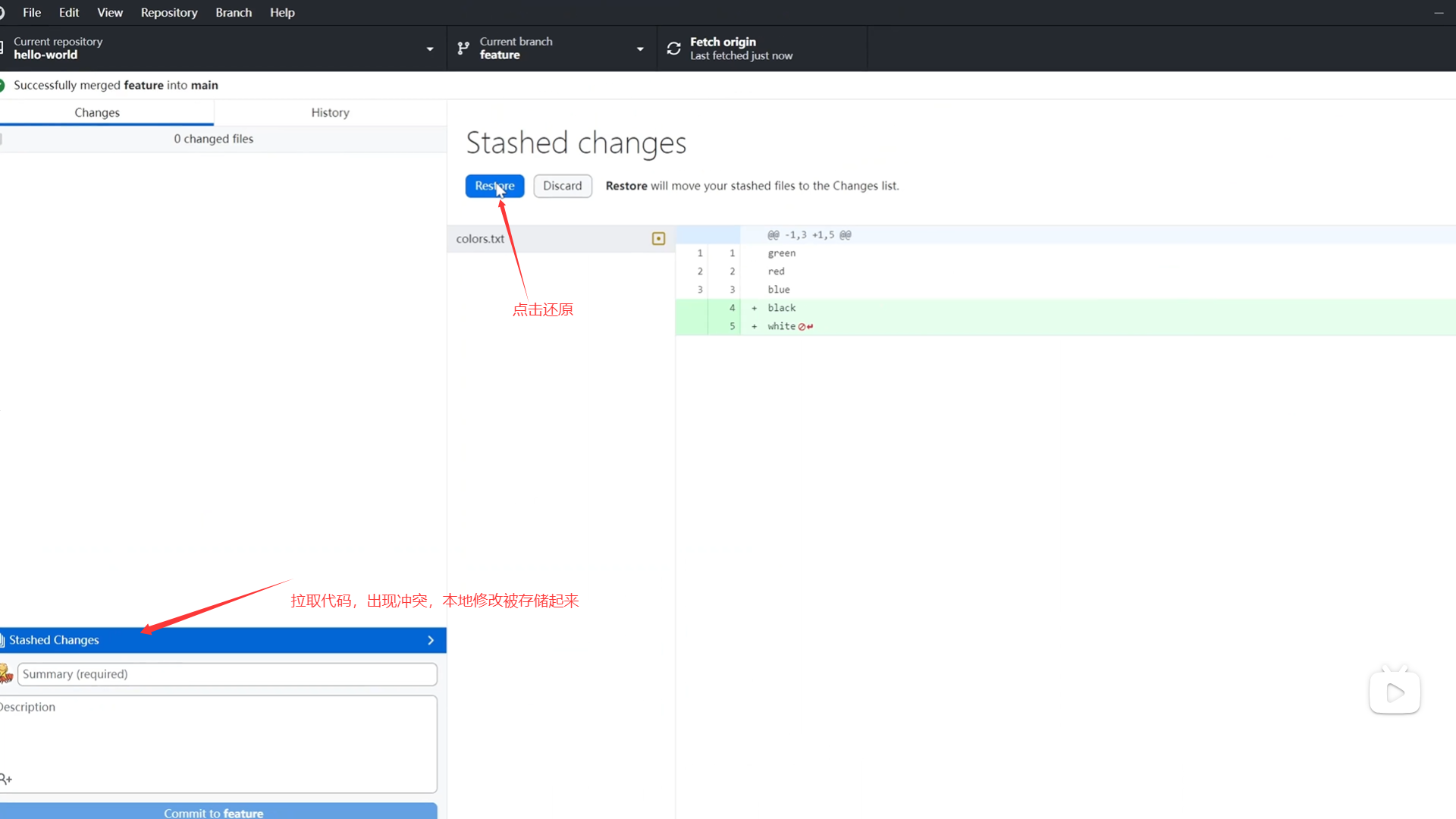
Task: Click modified file status icon beside colors.txt
Action: [x=658, y=239]
